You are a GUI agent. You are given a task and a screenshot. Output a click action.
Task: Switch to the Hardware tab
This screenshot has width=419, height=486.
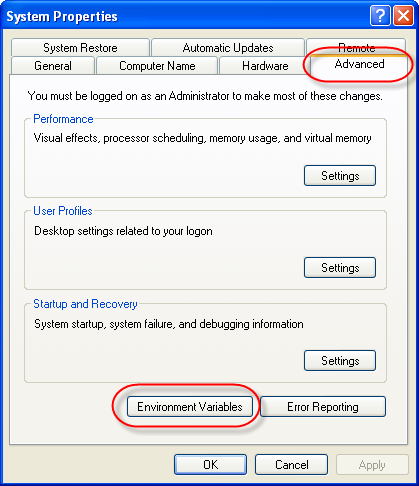(265, 66)
